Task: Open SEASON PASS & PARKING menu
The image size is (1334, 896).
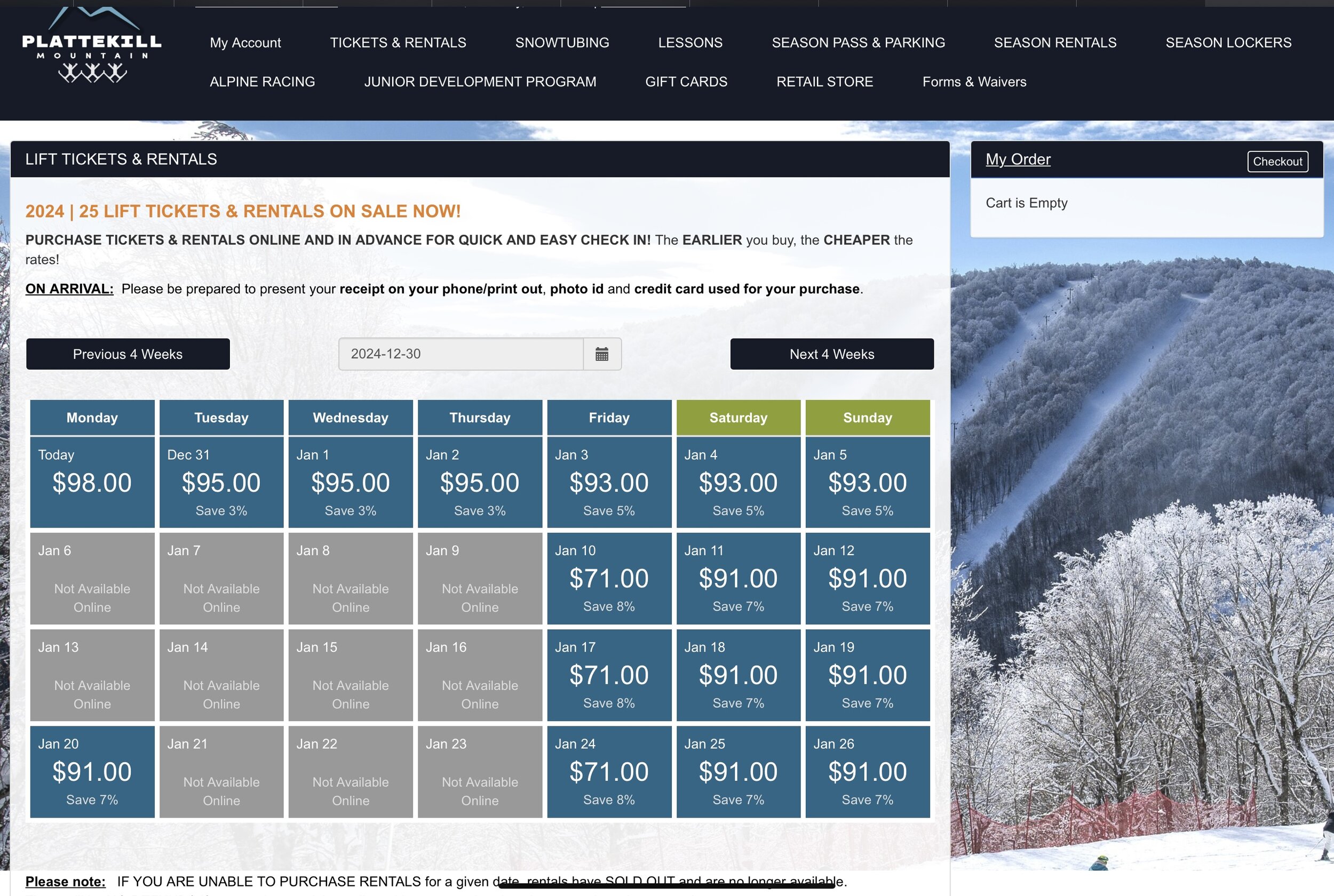Action: 858,43
